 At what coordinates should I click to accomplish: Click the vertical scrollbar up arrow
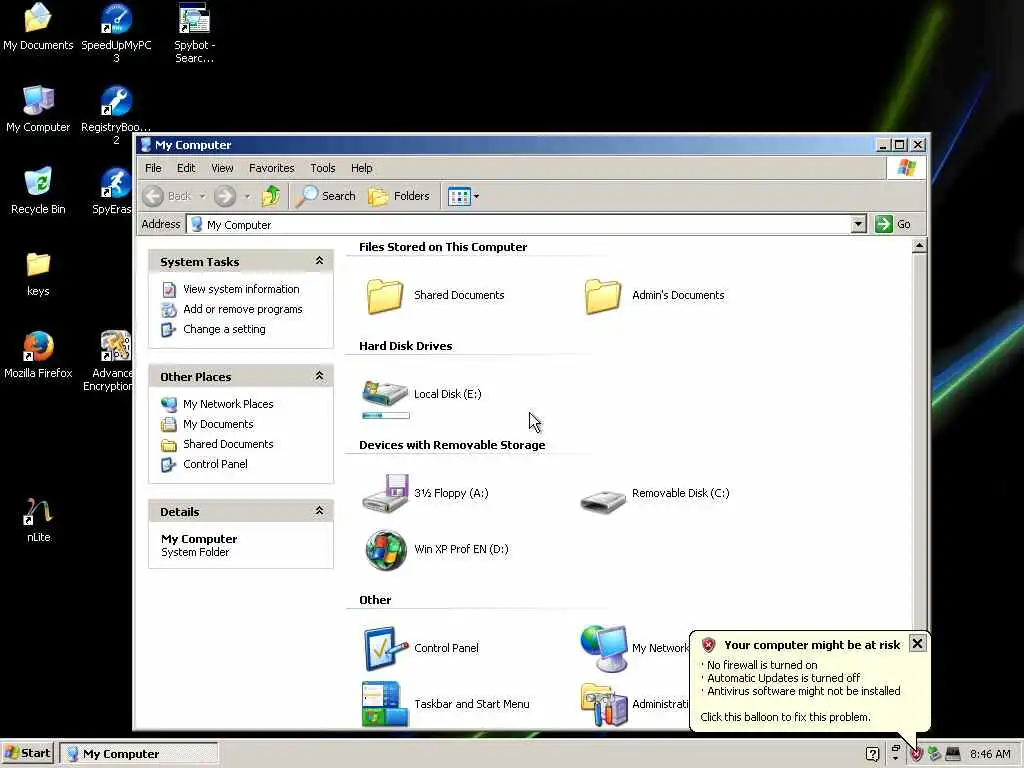(x=919, y=246)
